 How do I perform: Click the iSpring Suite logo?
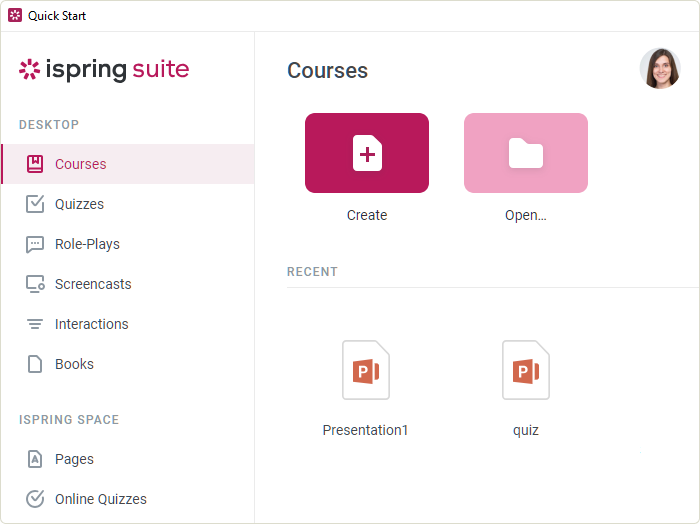(104, 69)
